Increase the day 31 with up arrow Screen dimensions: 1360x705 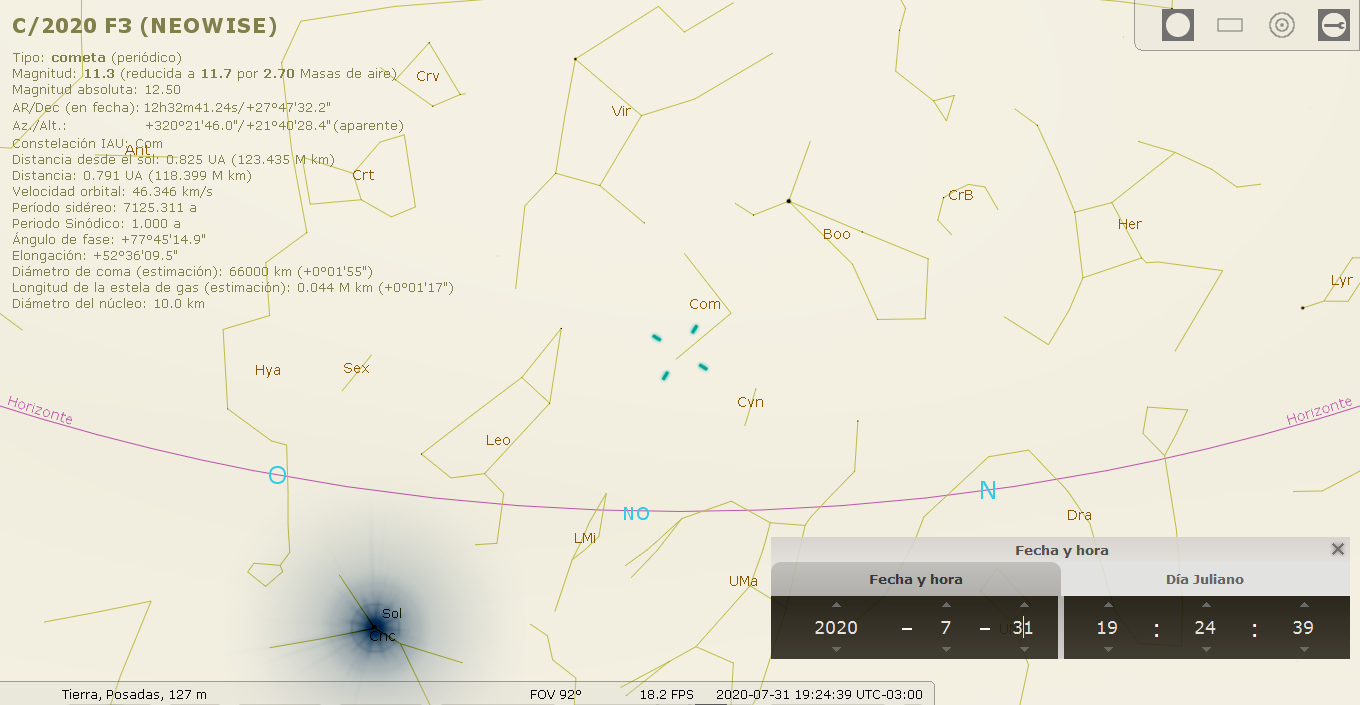(x=1023, y=605)
